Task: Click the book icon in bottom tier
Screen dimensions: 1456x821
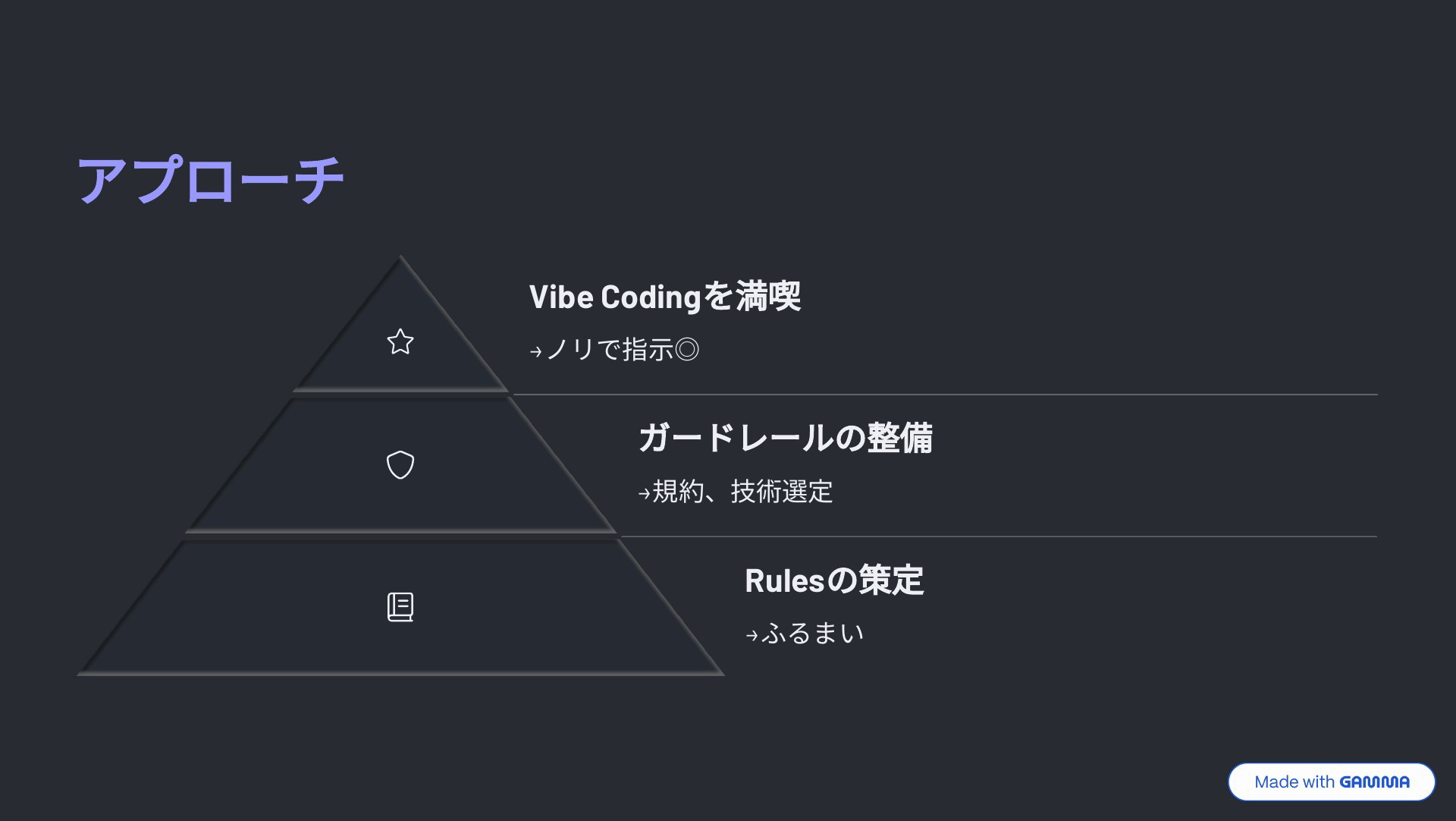Action: (400, 607)
